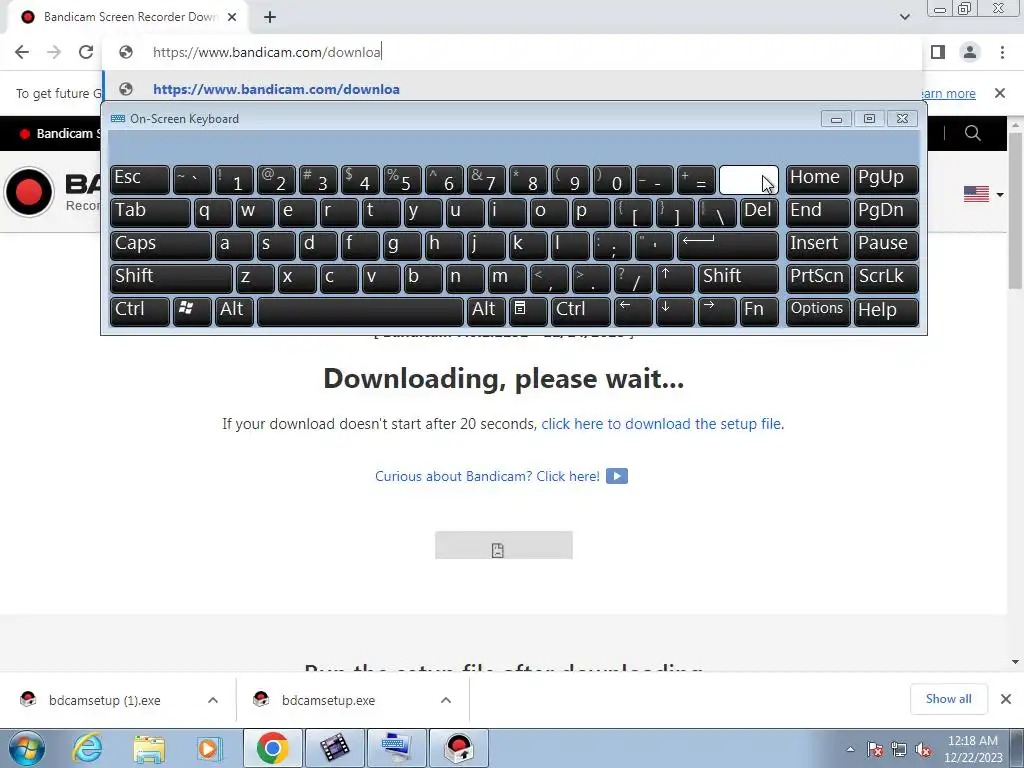The height and width of the screenshot is (768, 1024).
Task: Click the left arrow key
Action: pos(633,312)
